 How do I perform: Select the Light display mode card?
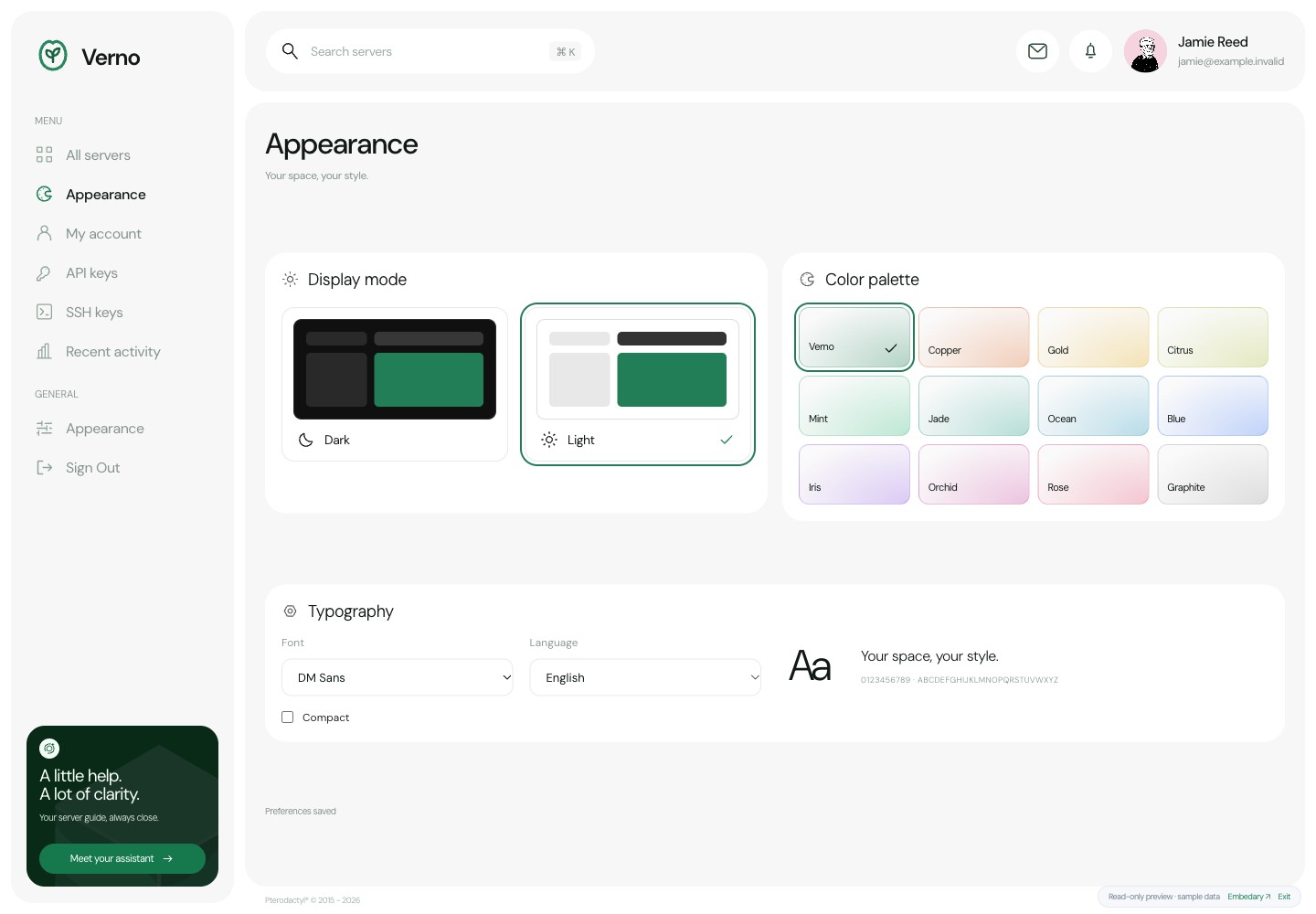point(638,384)
